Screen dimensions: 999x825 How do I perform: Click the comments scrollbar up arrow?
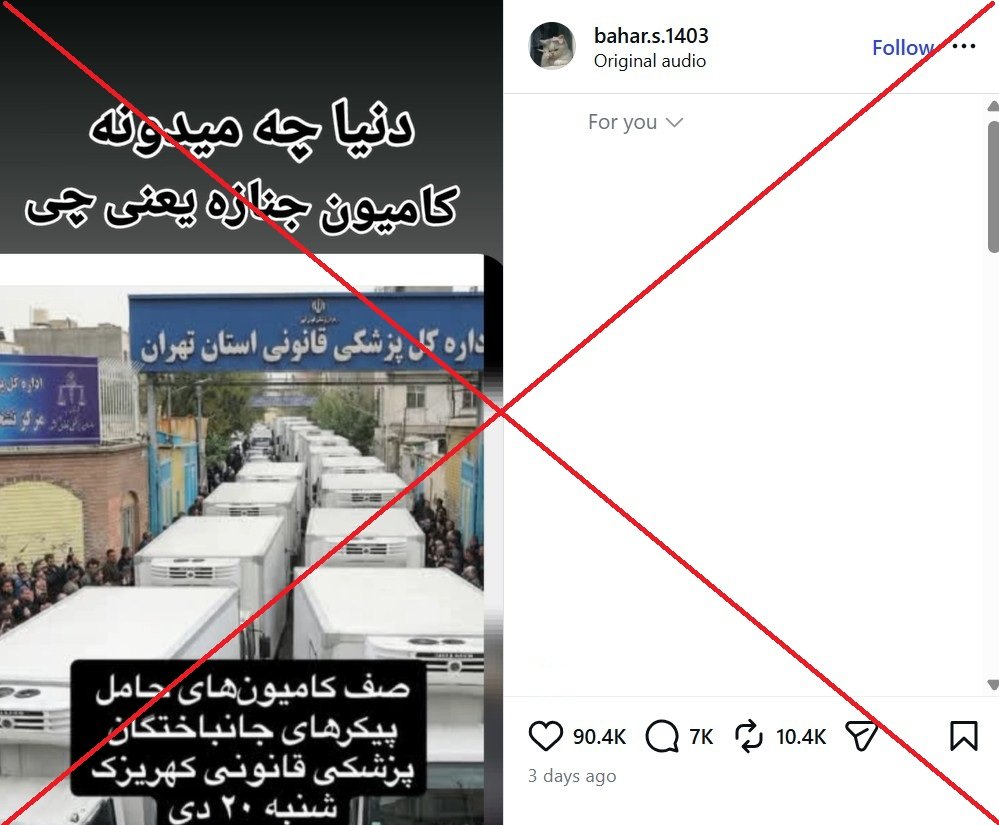click(993, 106)
